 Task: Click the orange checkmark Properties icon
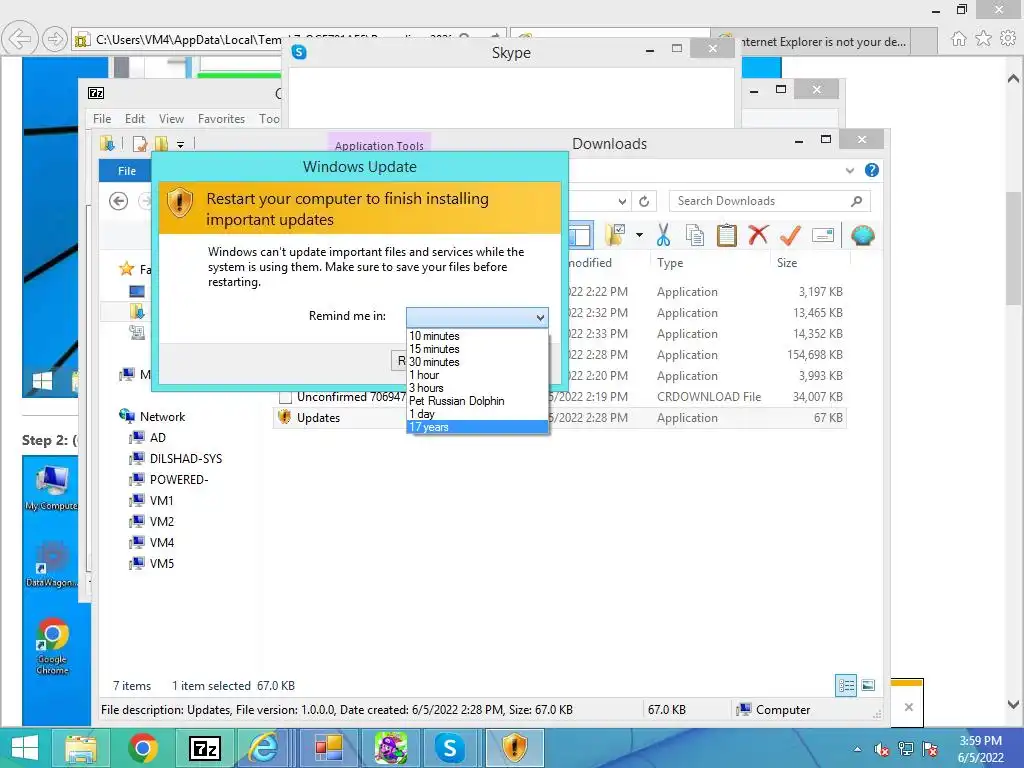coord(790,235)
